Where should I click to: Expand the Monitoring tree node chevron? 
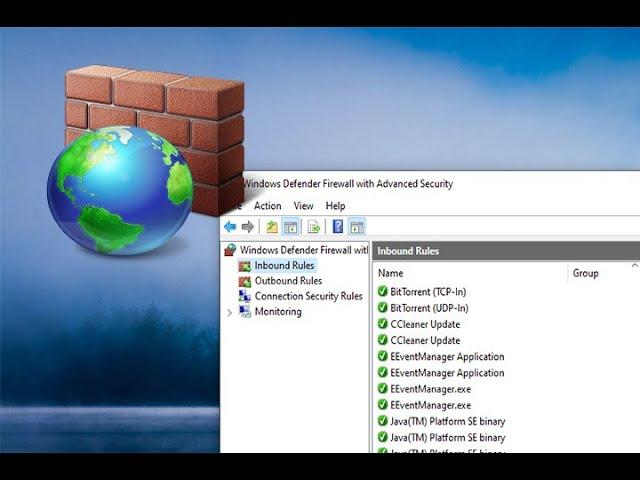(229, 313)
